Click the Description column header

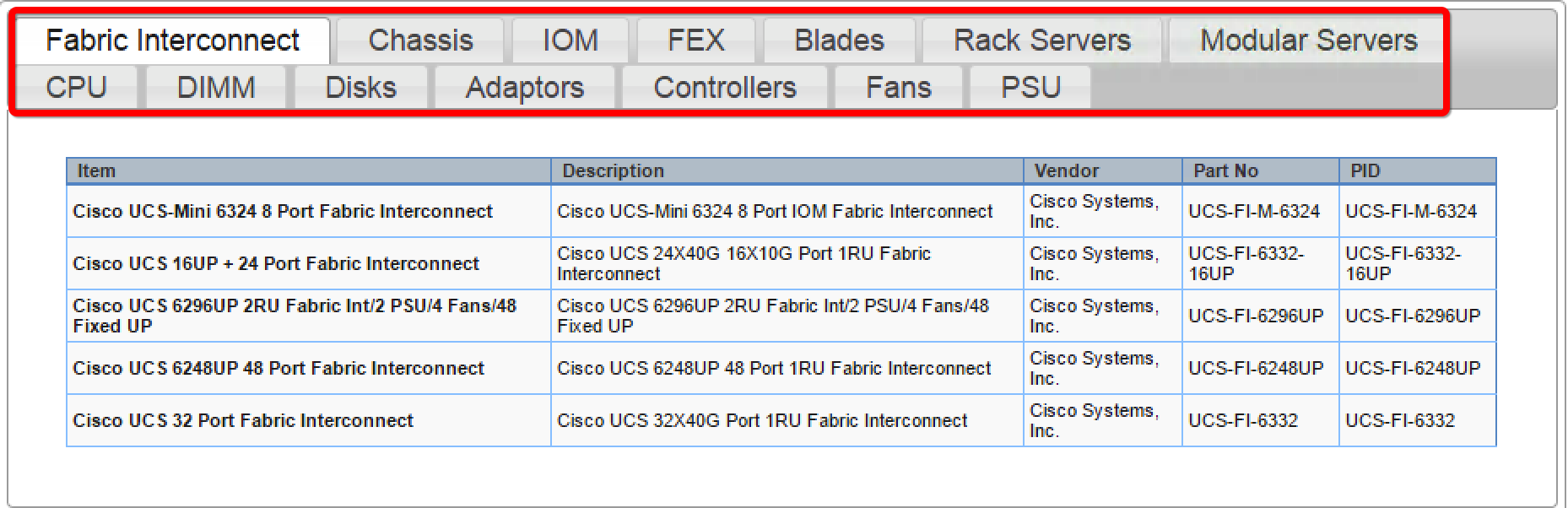coord(787,171)
